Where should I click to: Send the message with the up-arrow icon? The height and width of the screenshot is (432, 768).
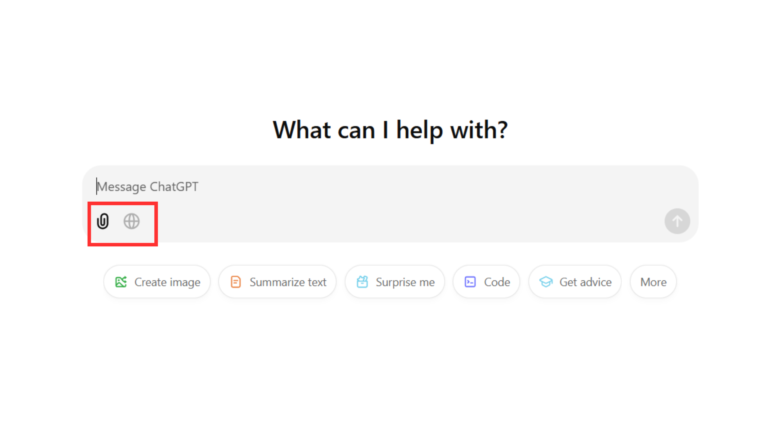click(x=677, y=221)
